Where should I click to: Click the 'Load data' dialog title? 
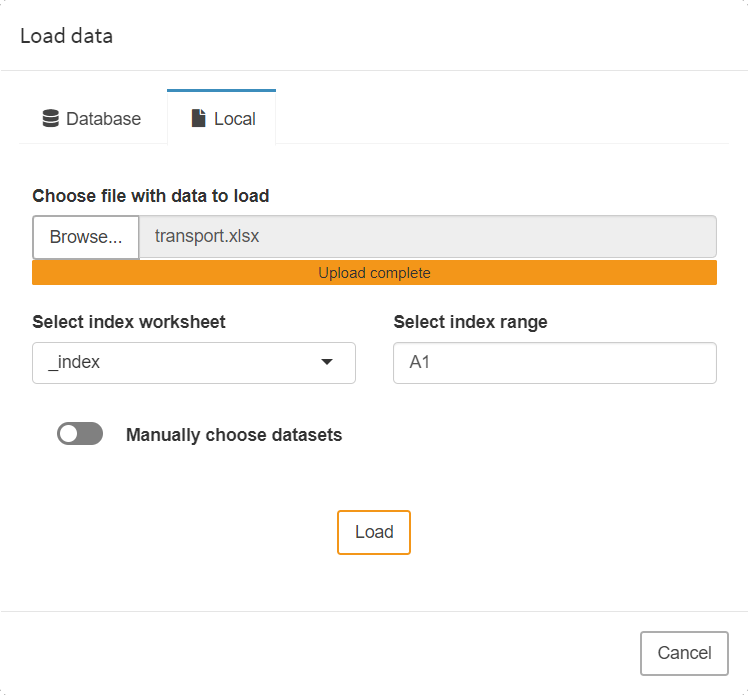[x=67, y=36]
